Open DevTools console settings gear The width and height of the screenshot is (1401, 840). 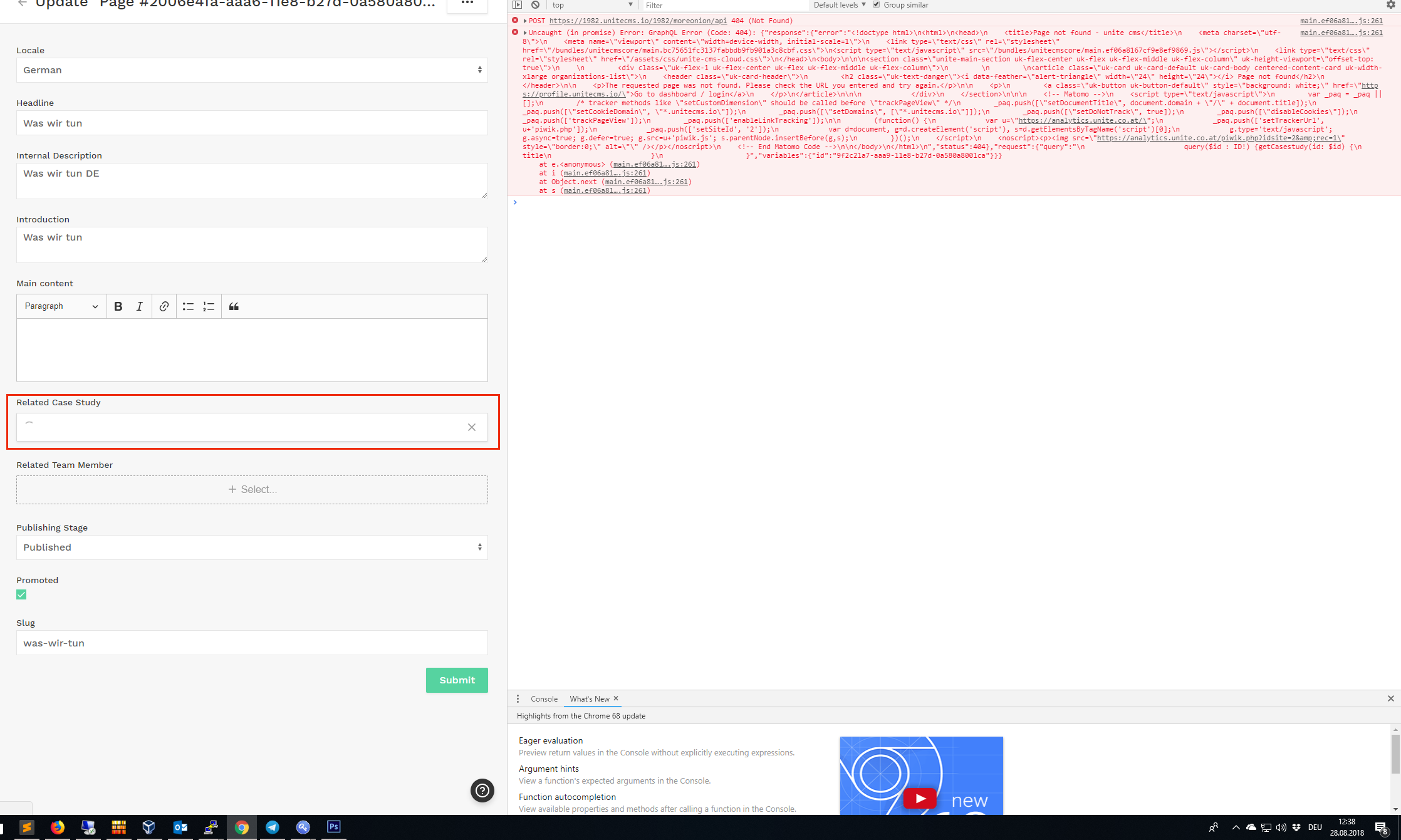click(x=1391, y=5)
